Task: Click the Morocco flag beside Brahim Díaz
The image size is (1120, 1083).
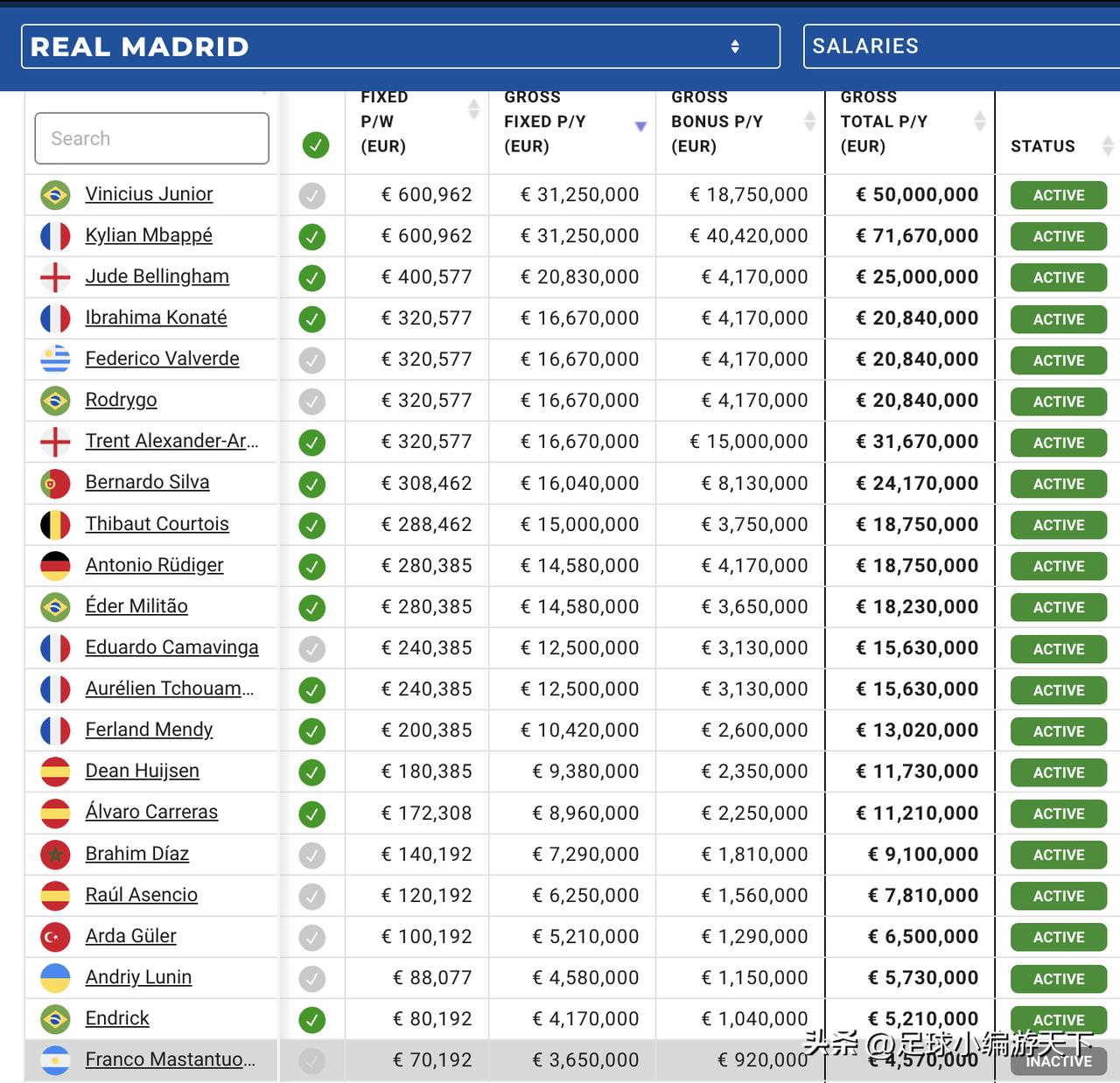Action: [55, 855]
